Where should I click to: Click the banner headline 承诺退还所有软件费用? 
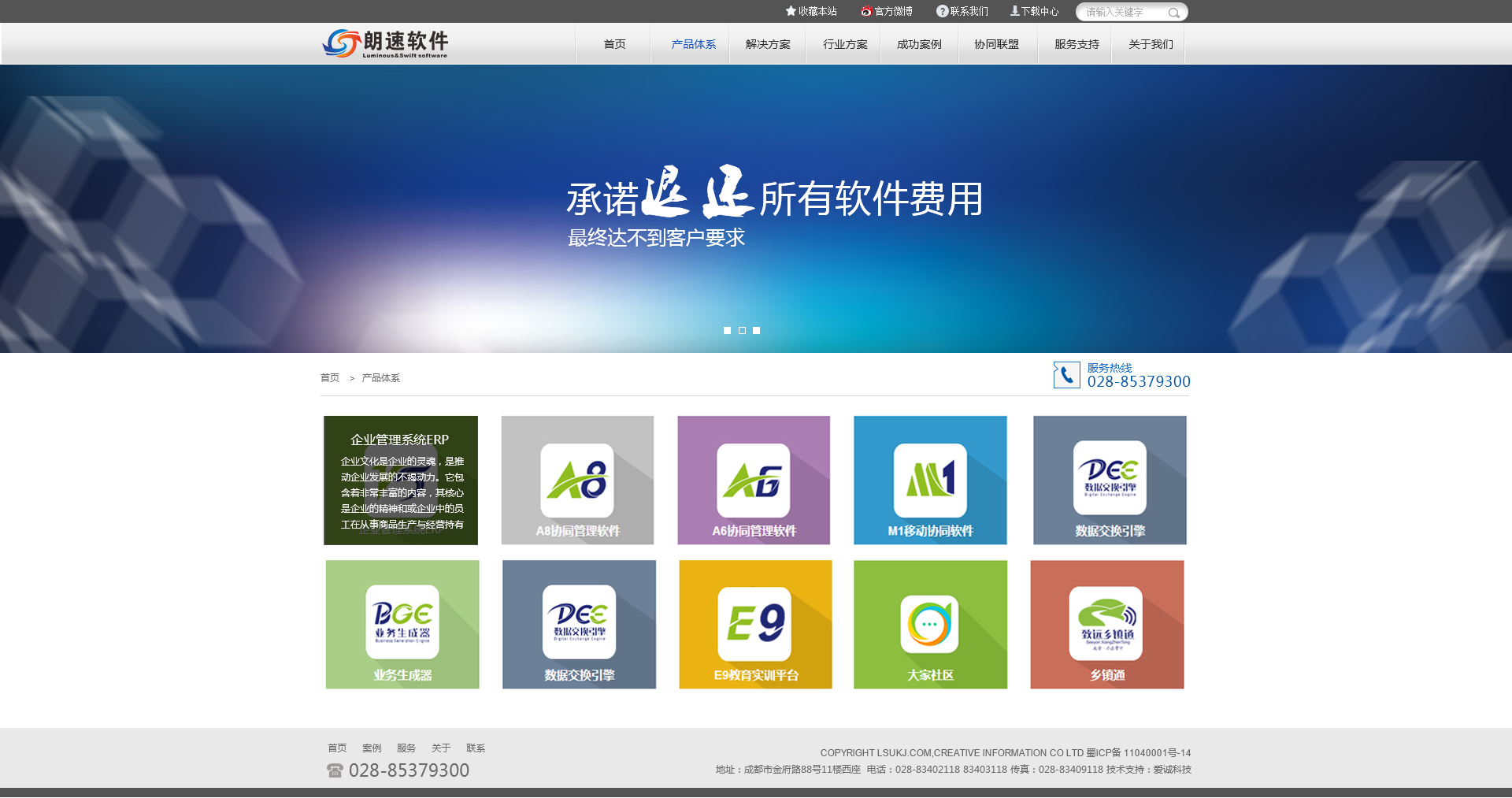click(775, 194)
